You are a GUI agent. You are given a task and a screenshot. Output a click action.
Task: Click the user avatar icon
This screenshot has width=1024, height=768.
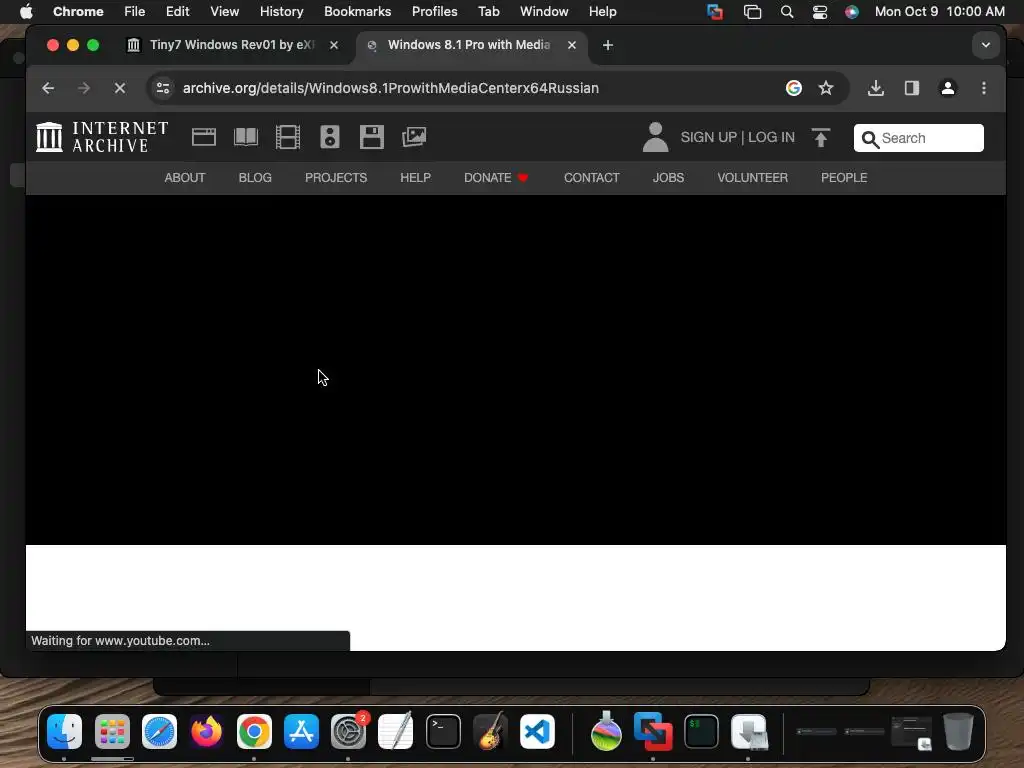tap(655, 137)
